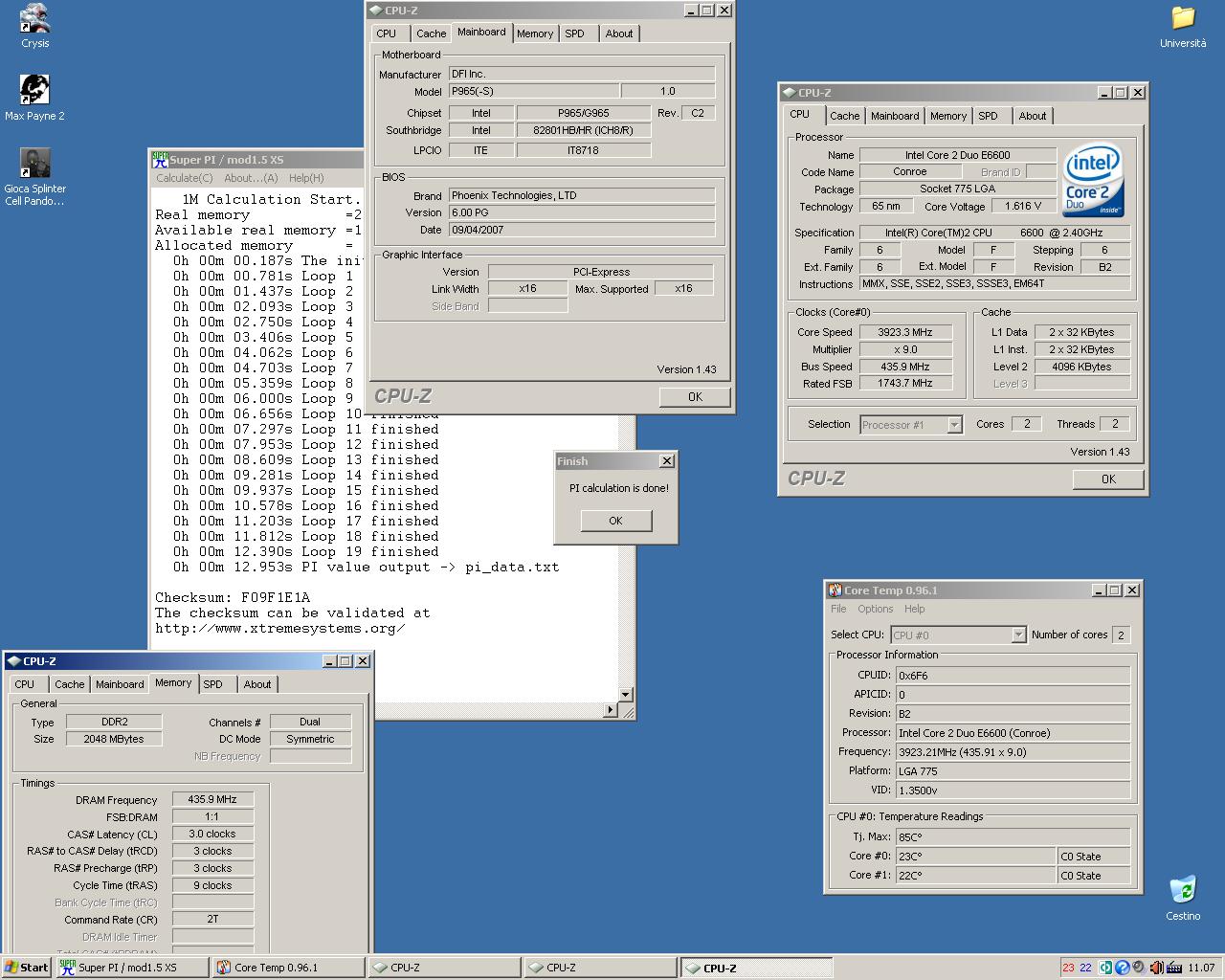Click the Start button
This screenshot has width=1225, height=980.
26,968
